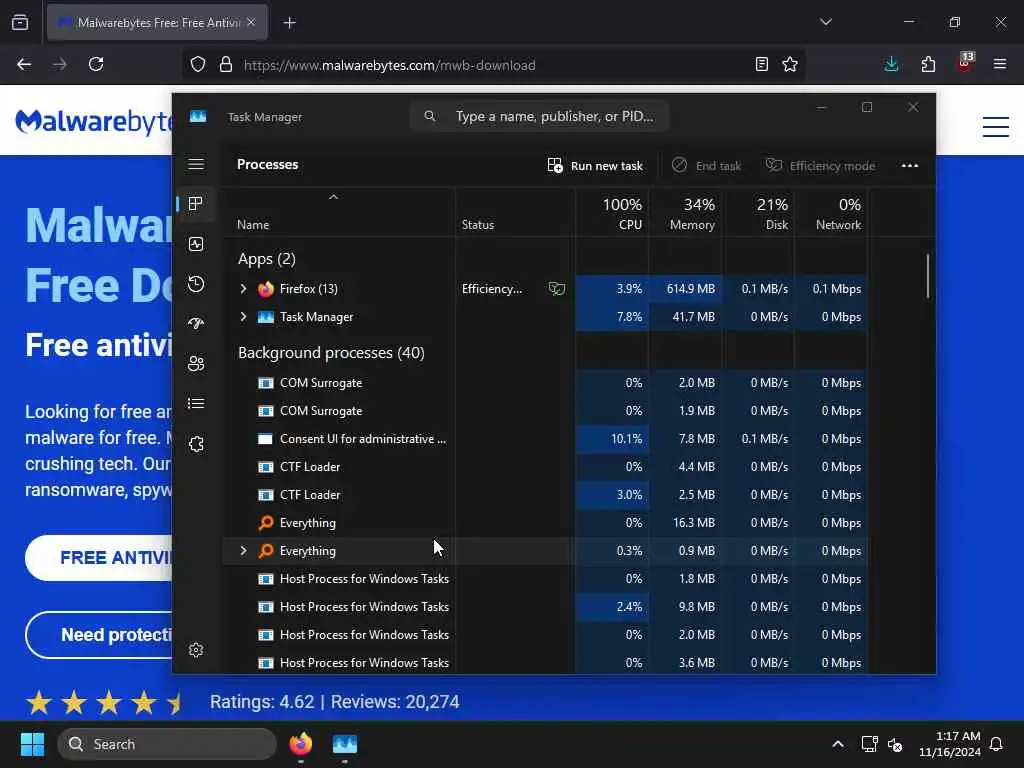The width and height of the screenshot is (1024, 768).
Task: Click the Firefox address bar URL
Action: [x=389, y=65]
